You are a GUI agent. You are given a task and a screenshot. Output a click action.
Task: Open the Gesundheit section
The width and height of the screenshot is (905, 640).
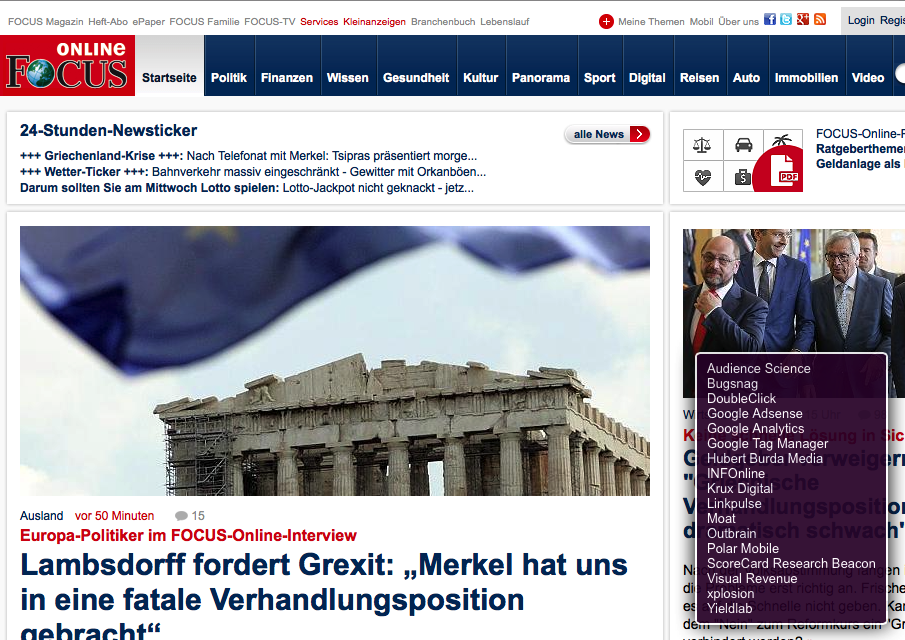pos(416,78)
